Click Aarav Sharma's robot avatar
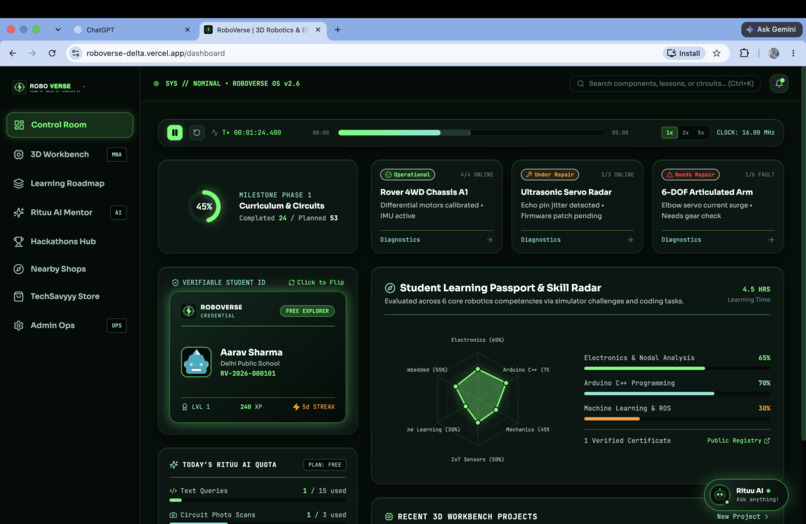The height and width of the screenshot is (524, 806). coord(196,362)
